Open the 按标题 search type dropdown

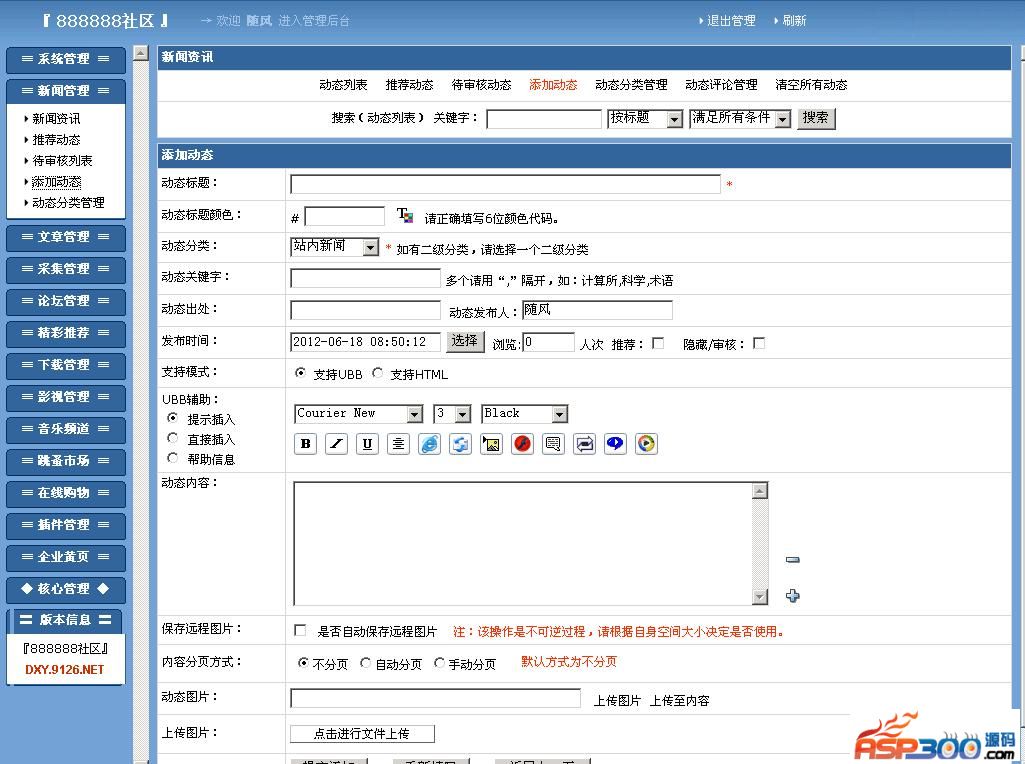tap(645, 118)
